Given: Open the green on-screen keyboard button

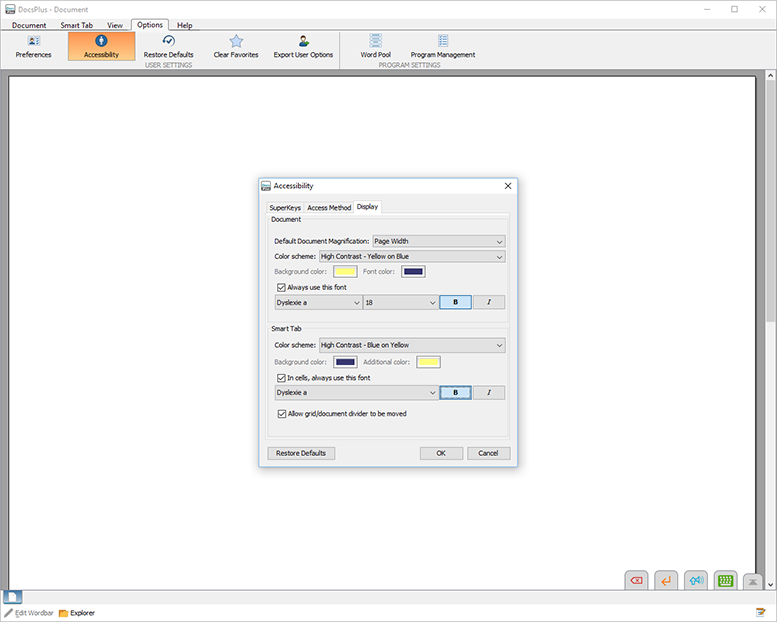Looking at the screenshot, I should [x=726, y=580].
